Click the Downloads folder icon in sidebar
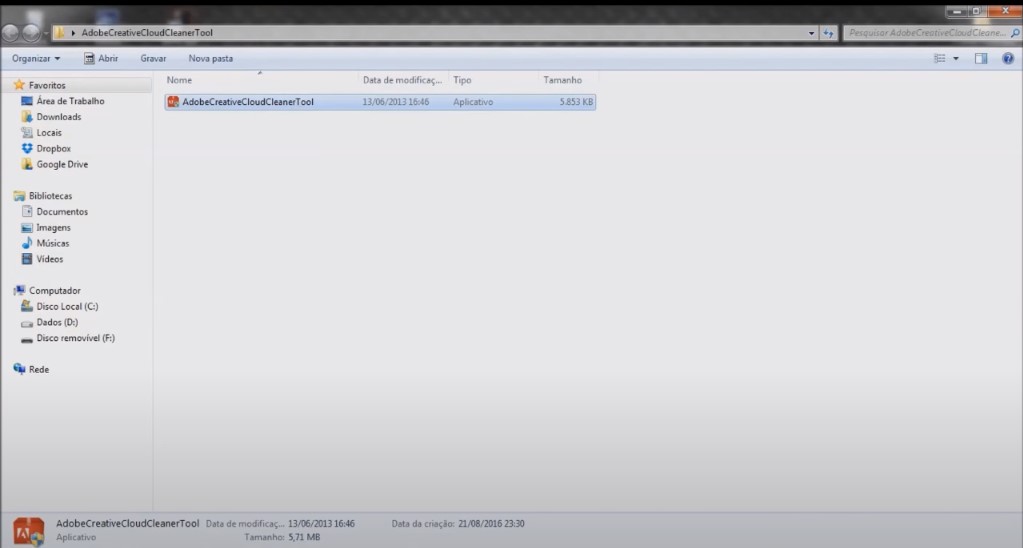Screen dimensions: 1023x548 point(27,117)
